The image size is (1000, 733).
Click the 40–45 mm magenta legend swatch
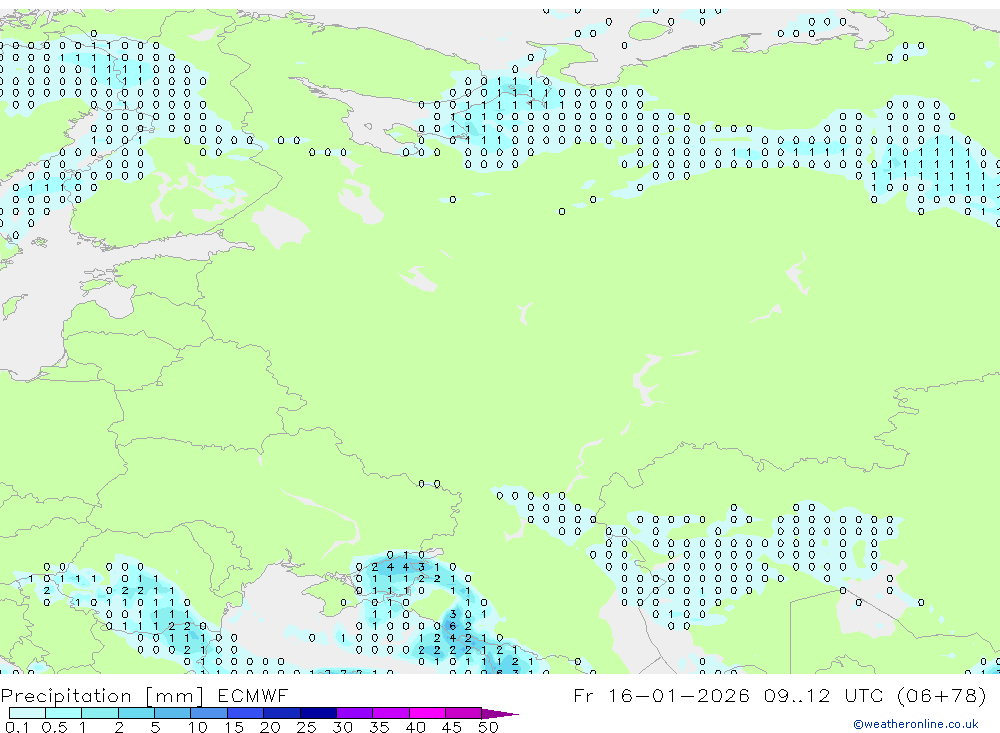pyautogui.click(x=427, y=713)
